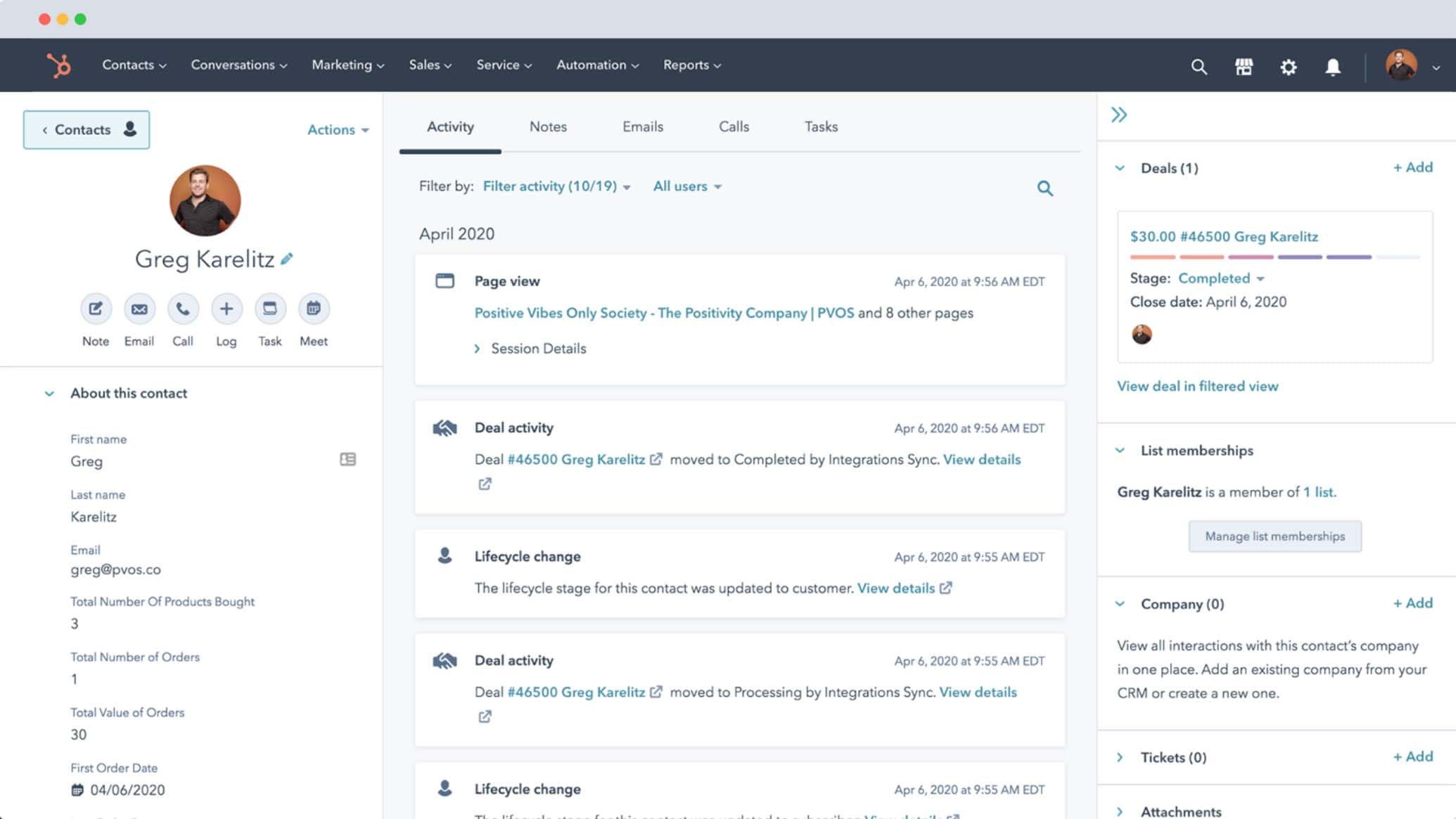Open settings gear icon
Image resolution: width=1456 pixels, height=819 pixels.
pos(1288,67)
